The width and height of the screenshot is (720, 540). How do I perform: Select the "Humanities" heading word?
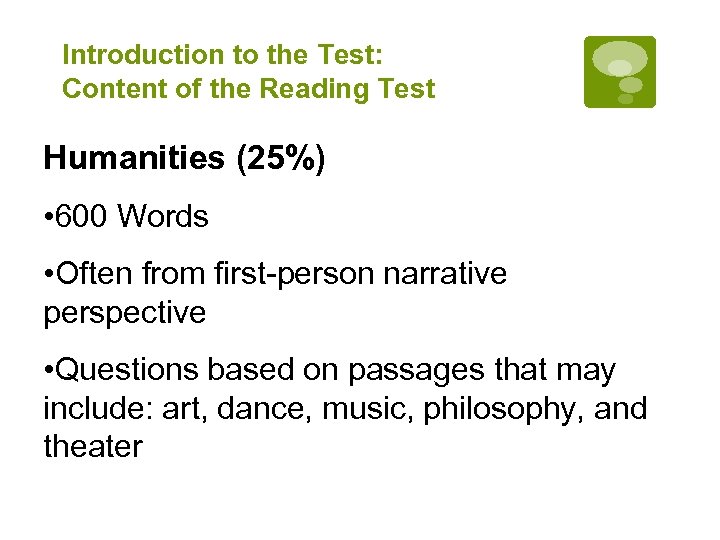[135, 158]
